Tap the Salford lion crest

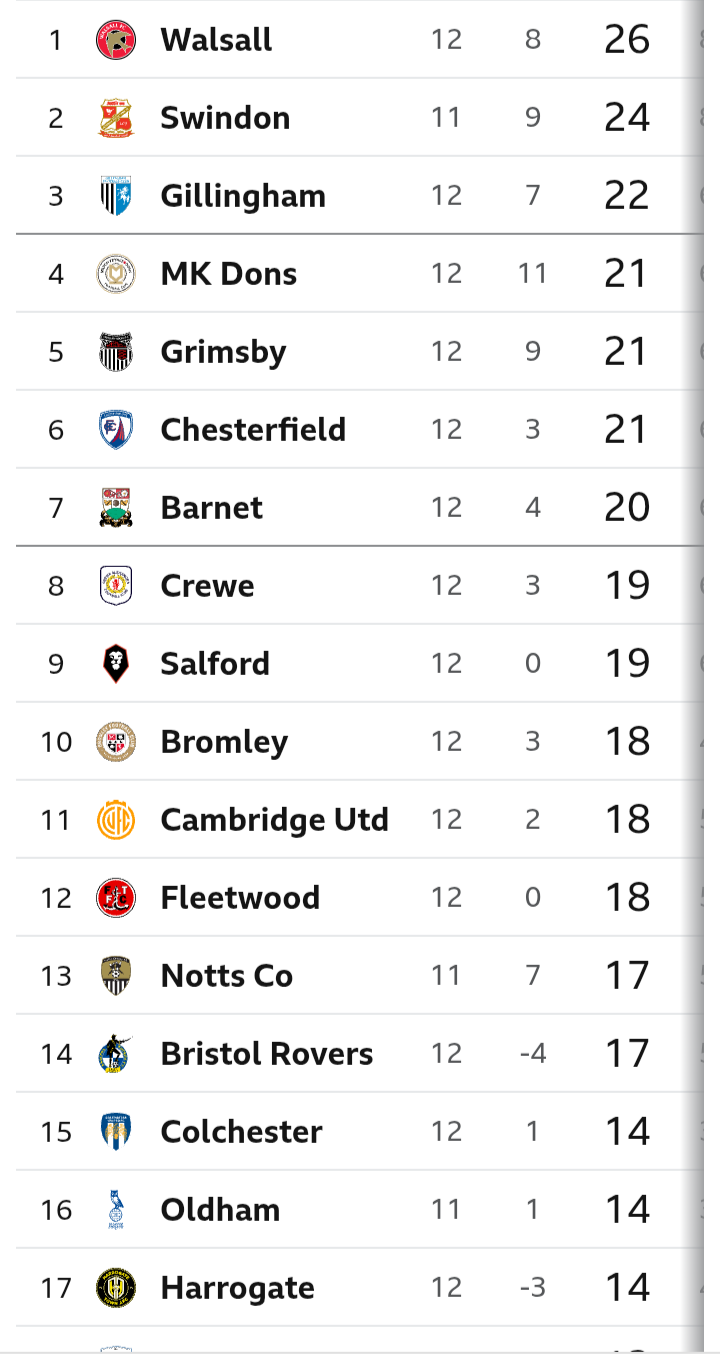[116, 664]
